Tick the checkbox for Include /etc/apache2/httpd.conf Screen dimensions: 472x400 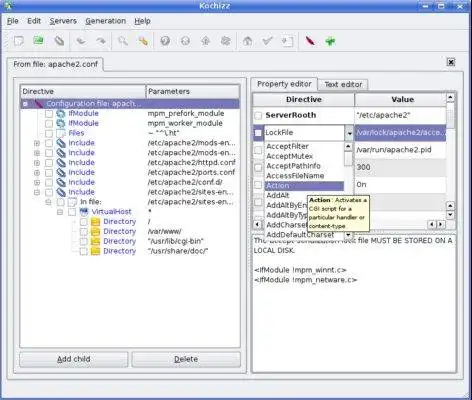pyautogui.click(x=49, y=163)
